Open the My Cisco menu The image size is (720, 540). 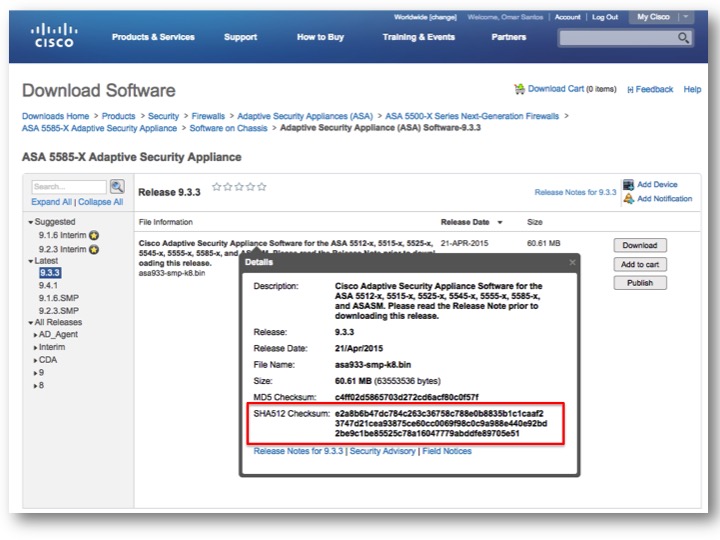653,17
